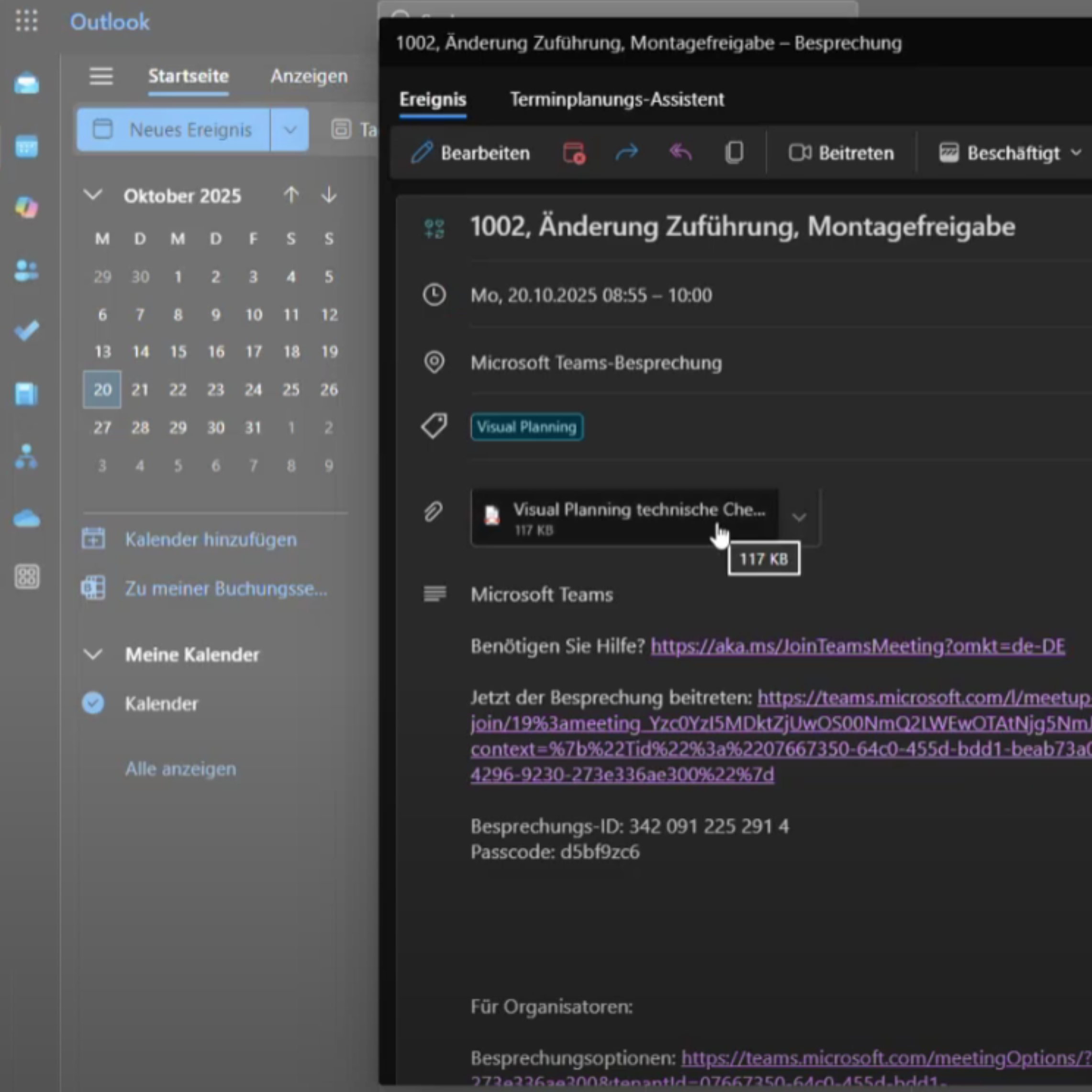The image size is (1092, 1092).
Task: Click the Besprechungs-ID: 342 091 225 291 4 text
Action: coord(630,826)
